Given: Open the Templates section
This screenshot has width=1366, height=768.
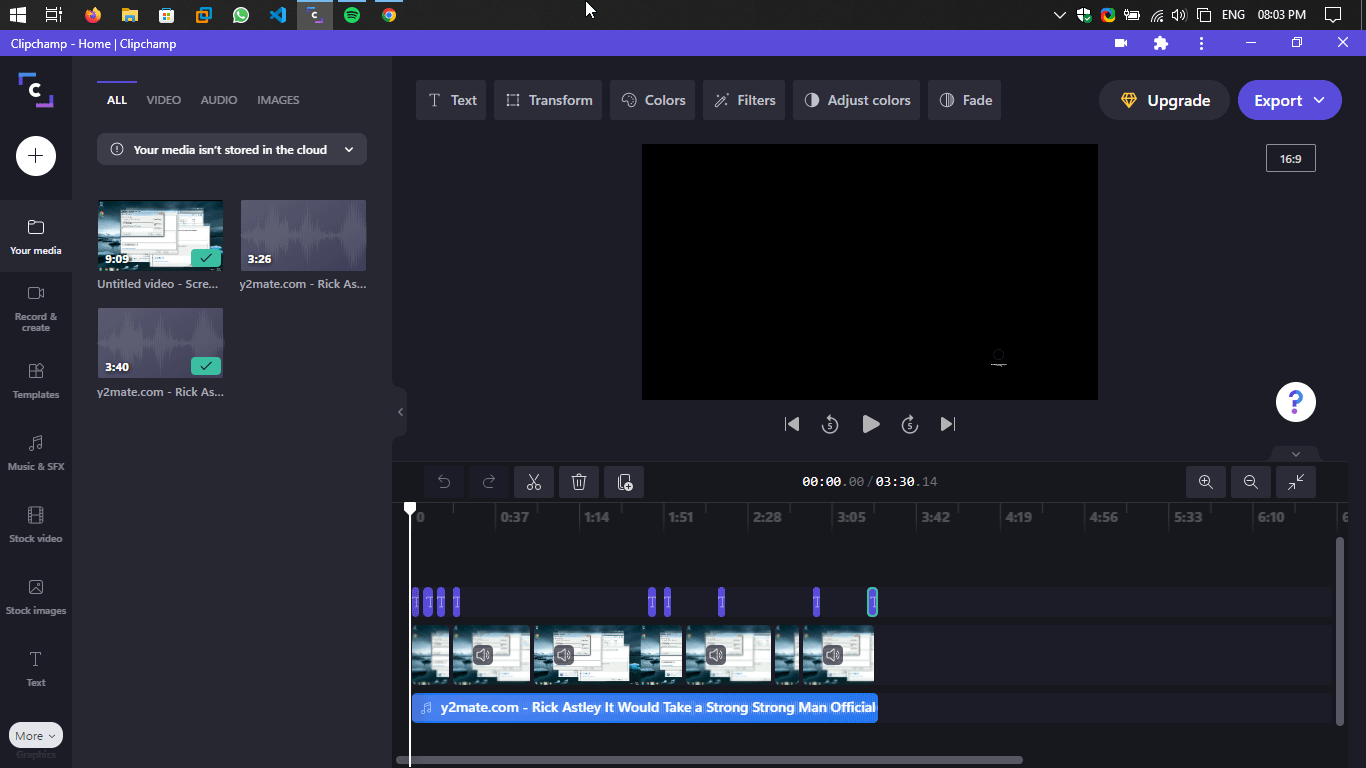Looking at the screenshot, I should (36, 381).
